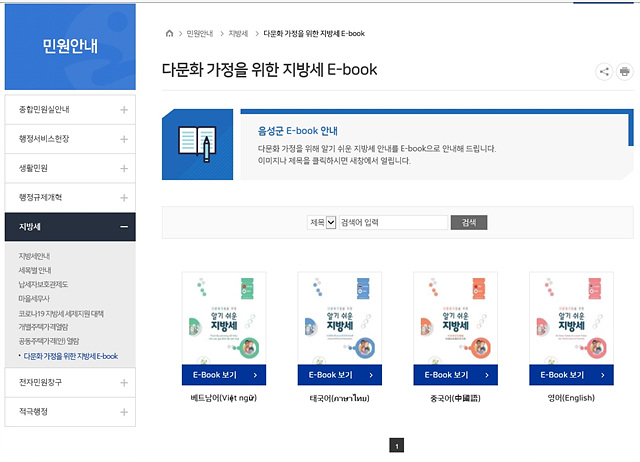Image resolution: width=640 pixels, height=462 pixels.
Task: Click 지방세 in the breadcrumb
Action: pyautogui.click(x=238, y=33)
